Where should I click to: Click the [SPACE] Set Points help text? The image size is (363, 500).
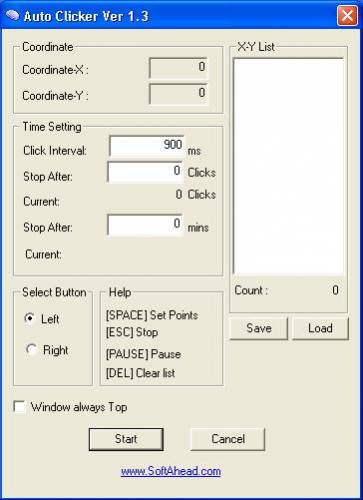pos(152,315)
